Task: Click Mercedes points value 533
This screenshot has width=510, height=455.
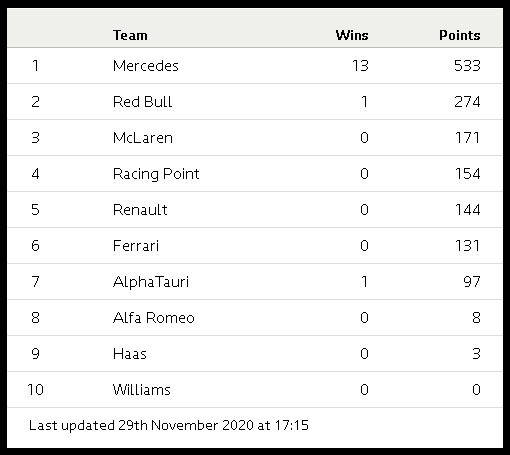Action: (x=467, y=66)
